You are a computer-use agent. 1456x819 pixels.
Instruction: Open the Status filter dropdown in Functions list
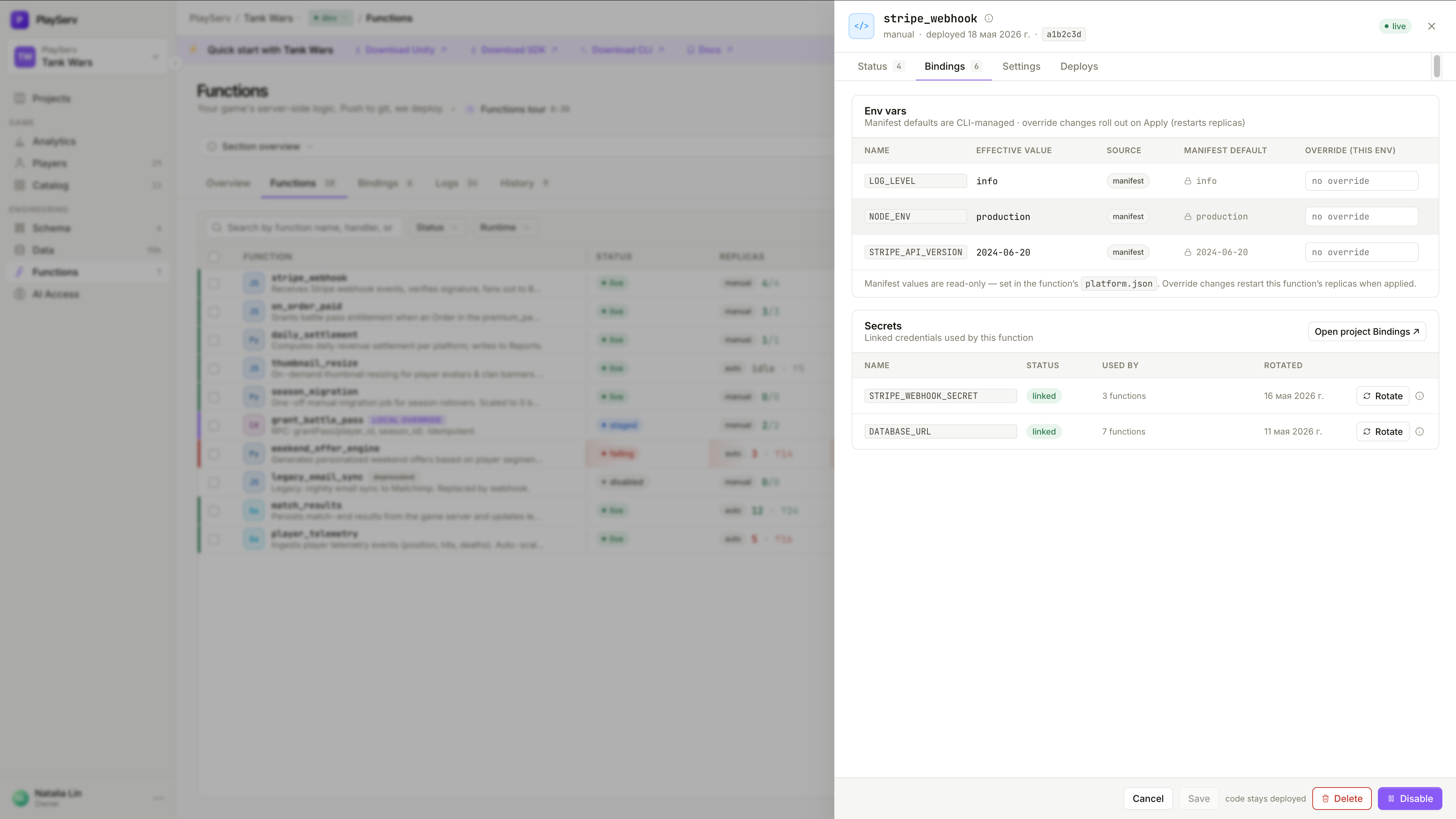[436, 227]
